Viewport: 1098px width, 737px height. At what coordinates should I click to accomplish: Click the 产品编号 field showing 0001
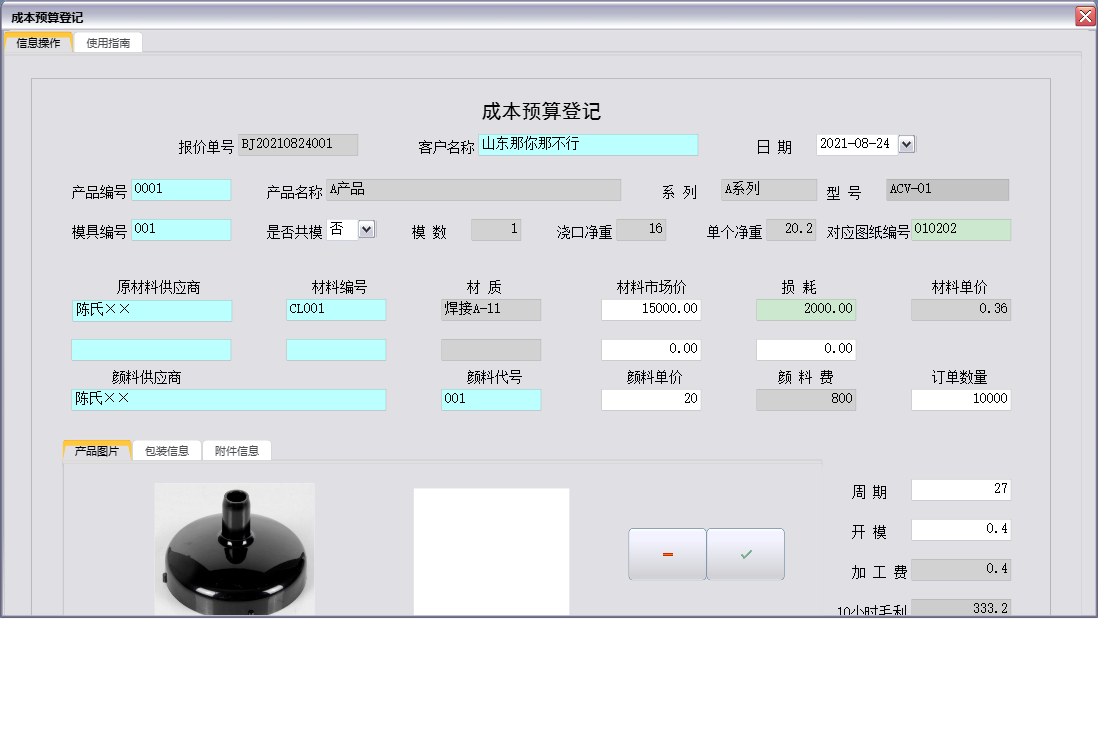coord(181,189)
